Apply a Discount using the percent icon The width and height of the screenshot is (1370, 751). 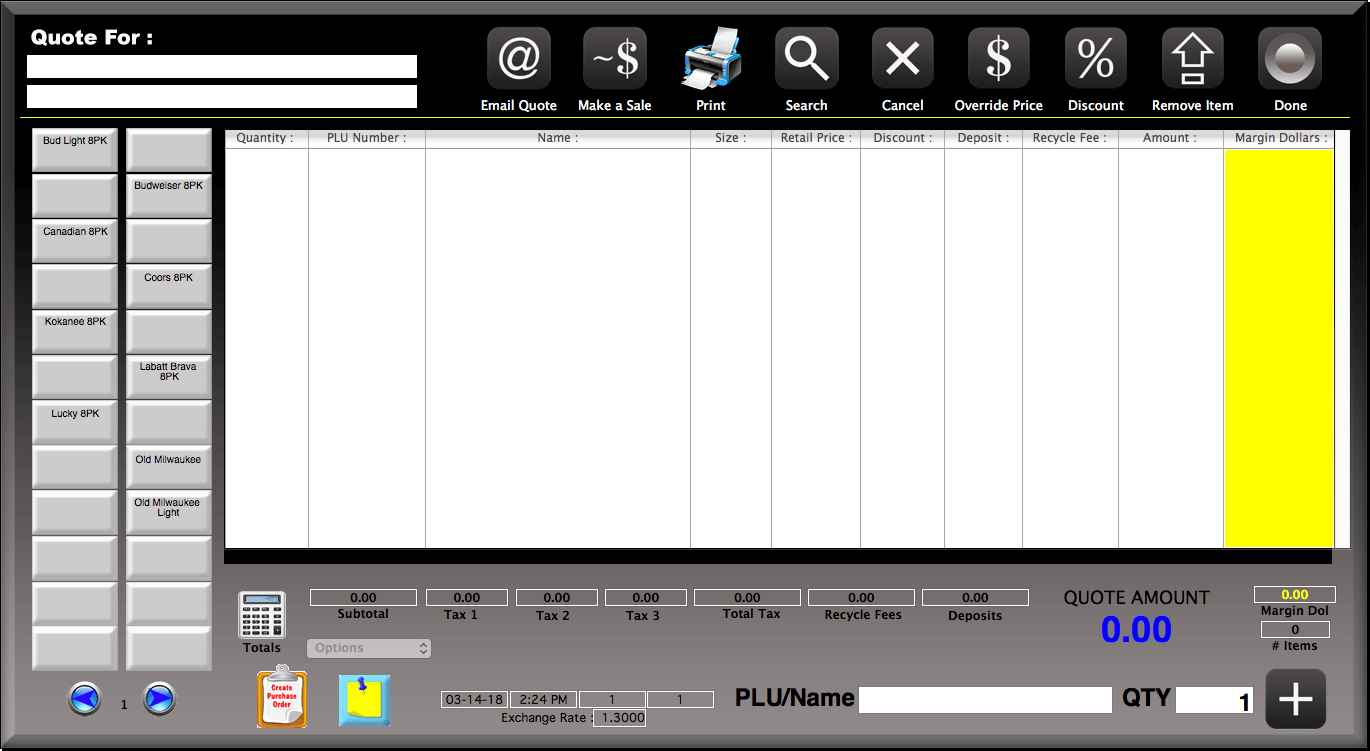click(x=1095, y=57)
